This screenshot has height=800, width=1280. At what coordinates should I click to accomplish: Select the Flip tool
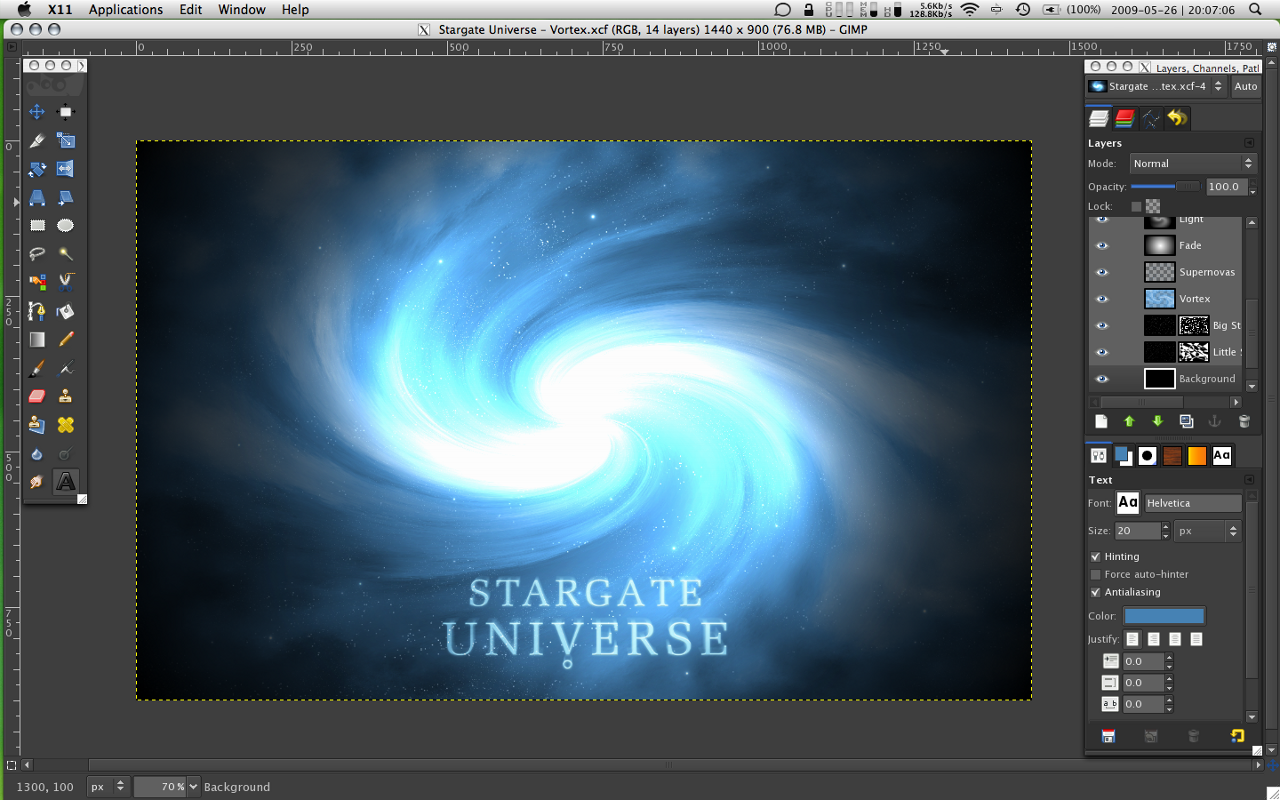66,169
